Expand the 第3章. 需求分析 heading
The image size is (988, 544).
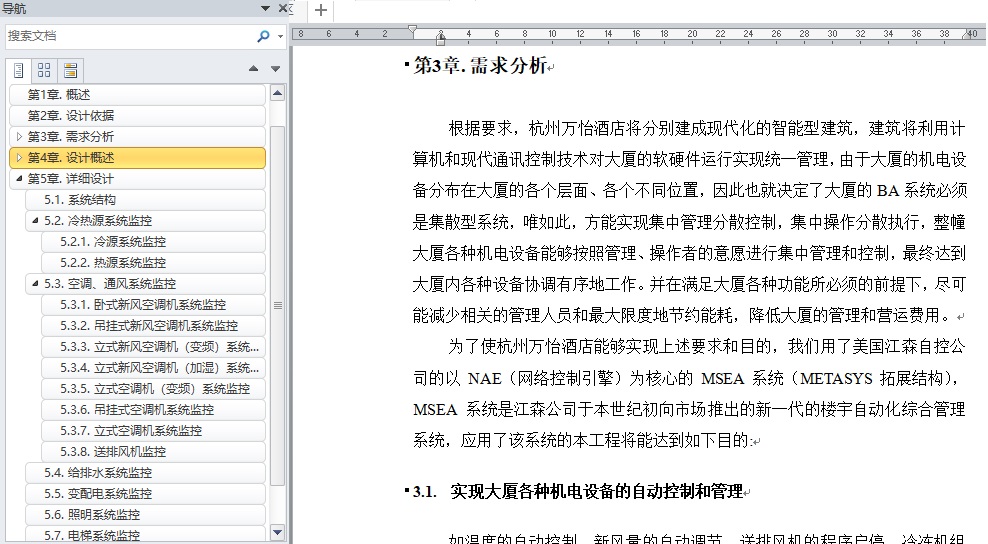coord(19,136)
